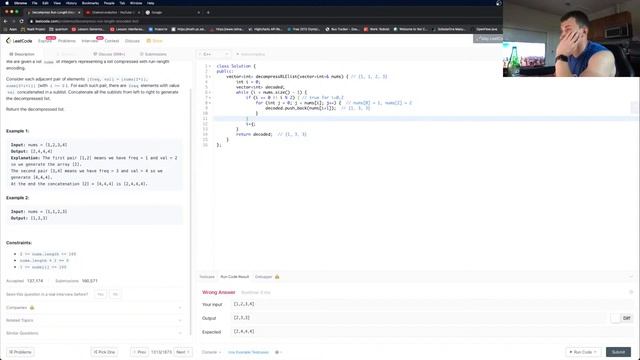Fold the class Solution line arrow
Viewport: 640px width, 360px height.
tap(210, 66)
